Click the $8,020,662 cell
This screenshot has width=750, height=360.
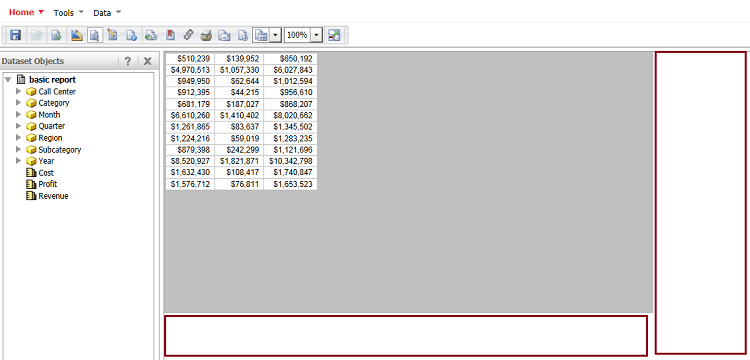click(x=290, y=115)
